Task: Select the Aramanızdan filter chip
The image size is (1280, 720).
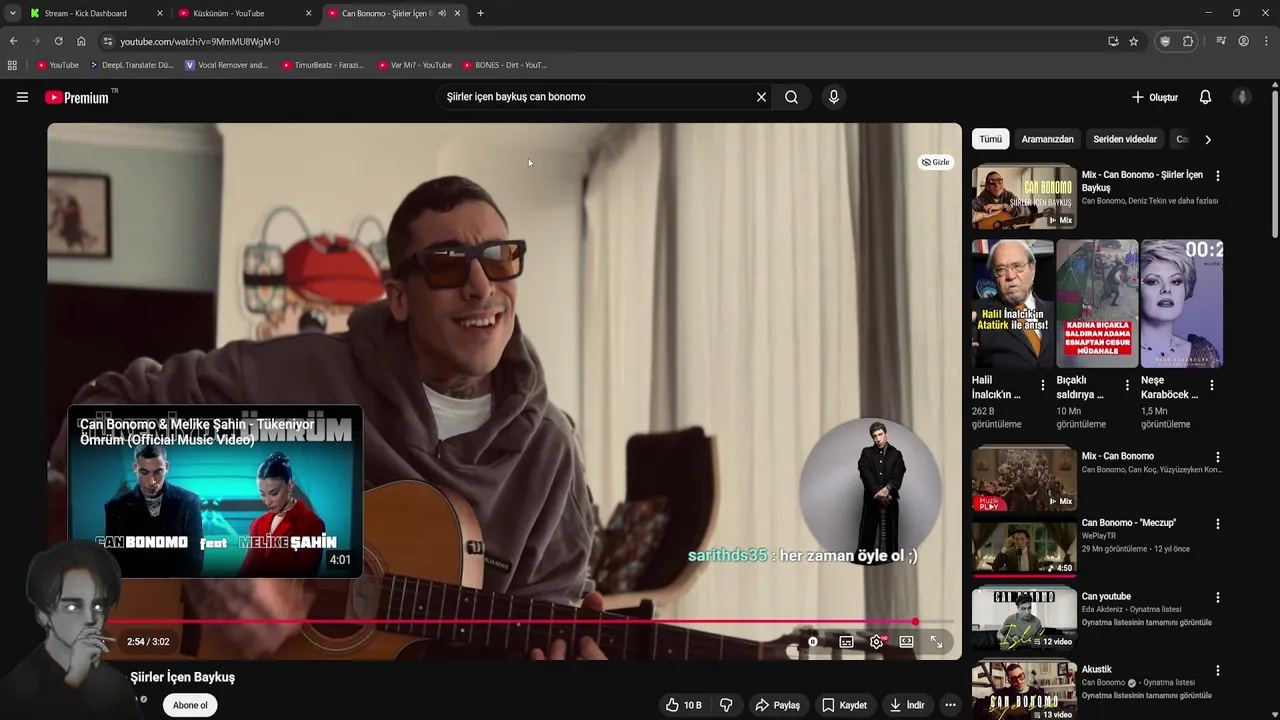Action: (1047, 139)
